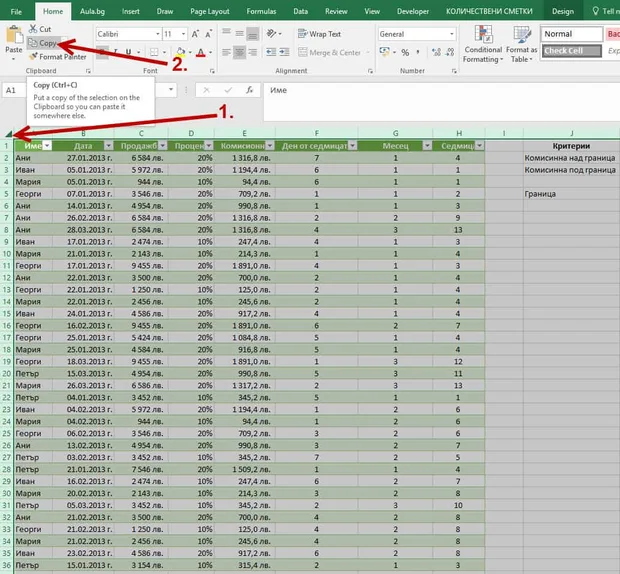Image resolution: width=620 pixels, height=574 pixels.
Task: Open the Комисионн column filter dropdown
Action: coord(270,146)
